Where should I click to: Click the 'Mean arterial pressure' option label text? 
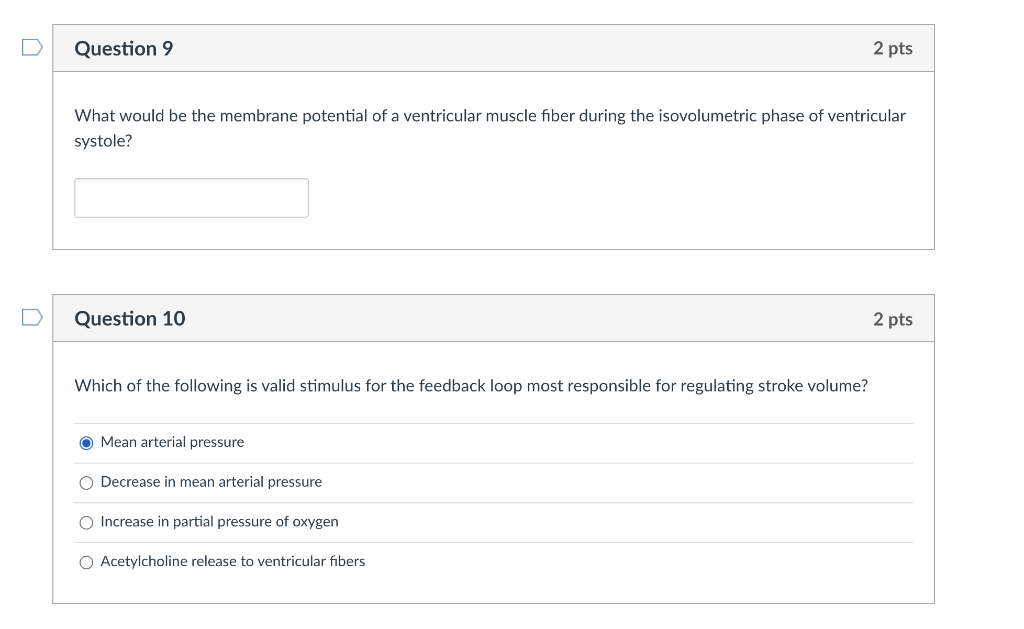(172, 442)
